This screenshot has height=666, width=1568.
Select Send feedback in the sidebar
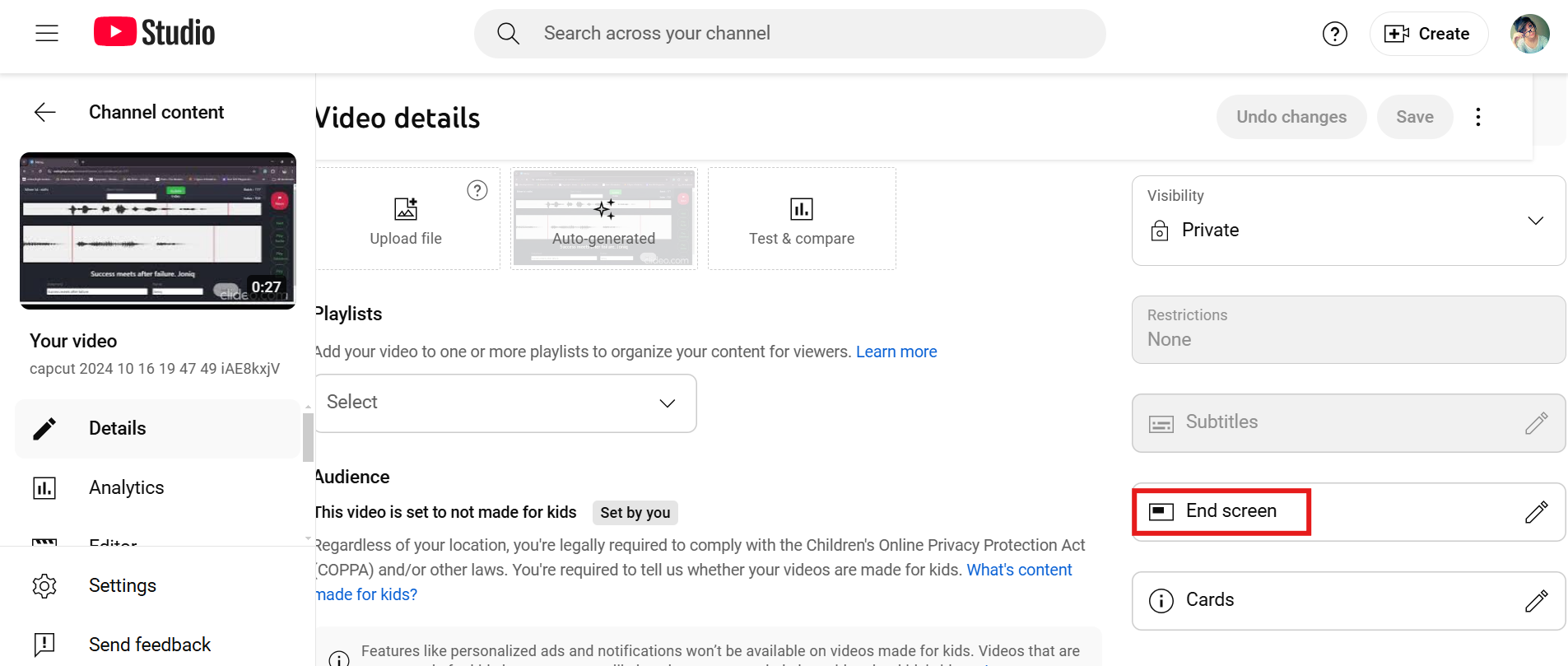[149, 645]
